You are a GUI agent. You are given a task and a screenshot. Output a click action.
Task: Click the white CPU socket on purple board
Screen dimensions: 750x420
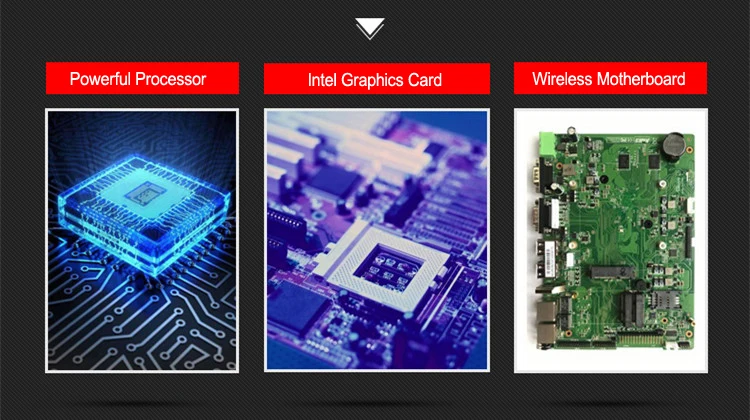[383, 266]
